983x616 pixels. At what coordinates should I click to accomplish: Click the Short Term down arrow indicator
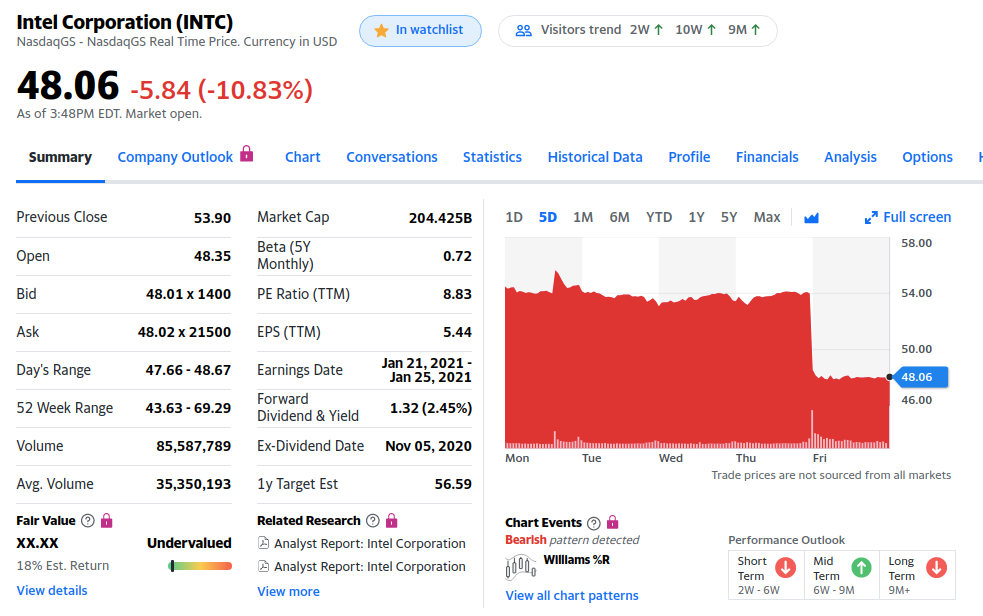point(785,567)
